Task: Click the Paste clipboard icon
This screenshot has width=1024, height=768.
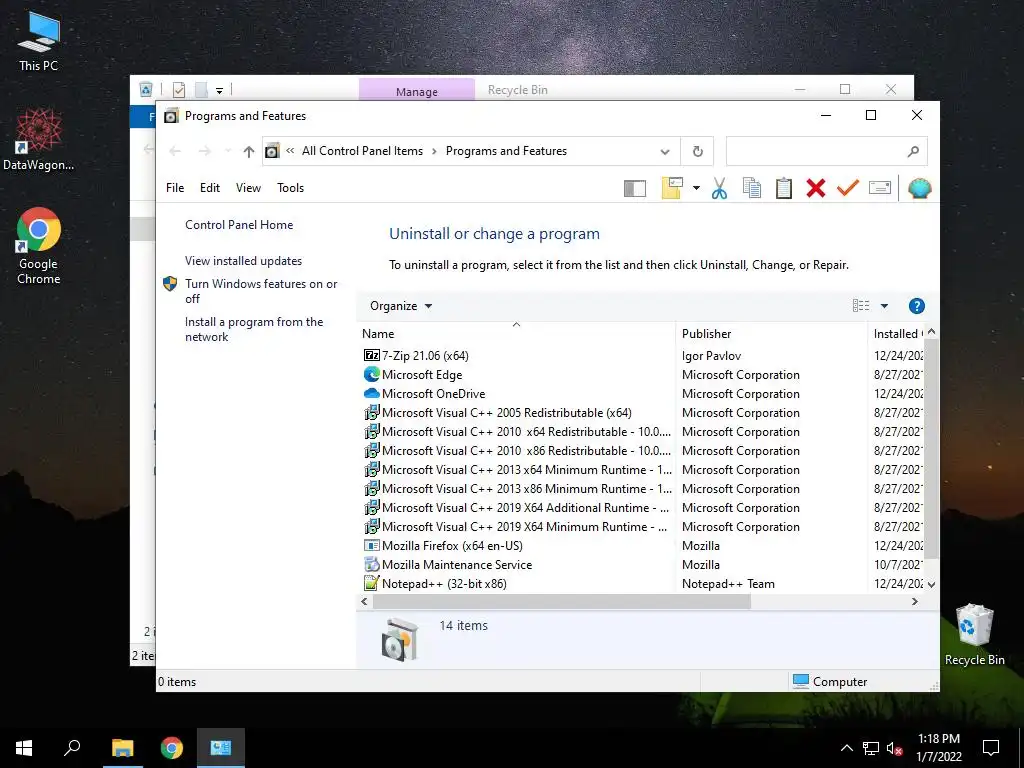Action: click(x=784, y=188)
